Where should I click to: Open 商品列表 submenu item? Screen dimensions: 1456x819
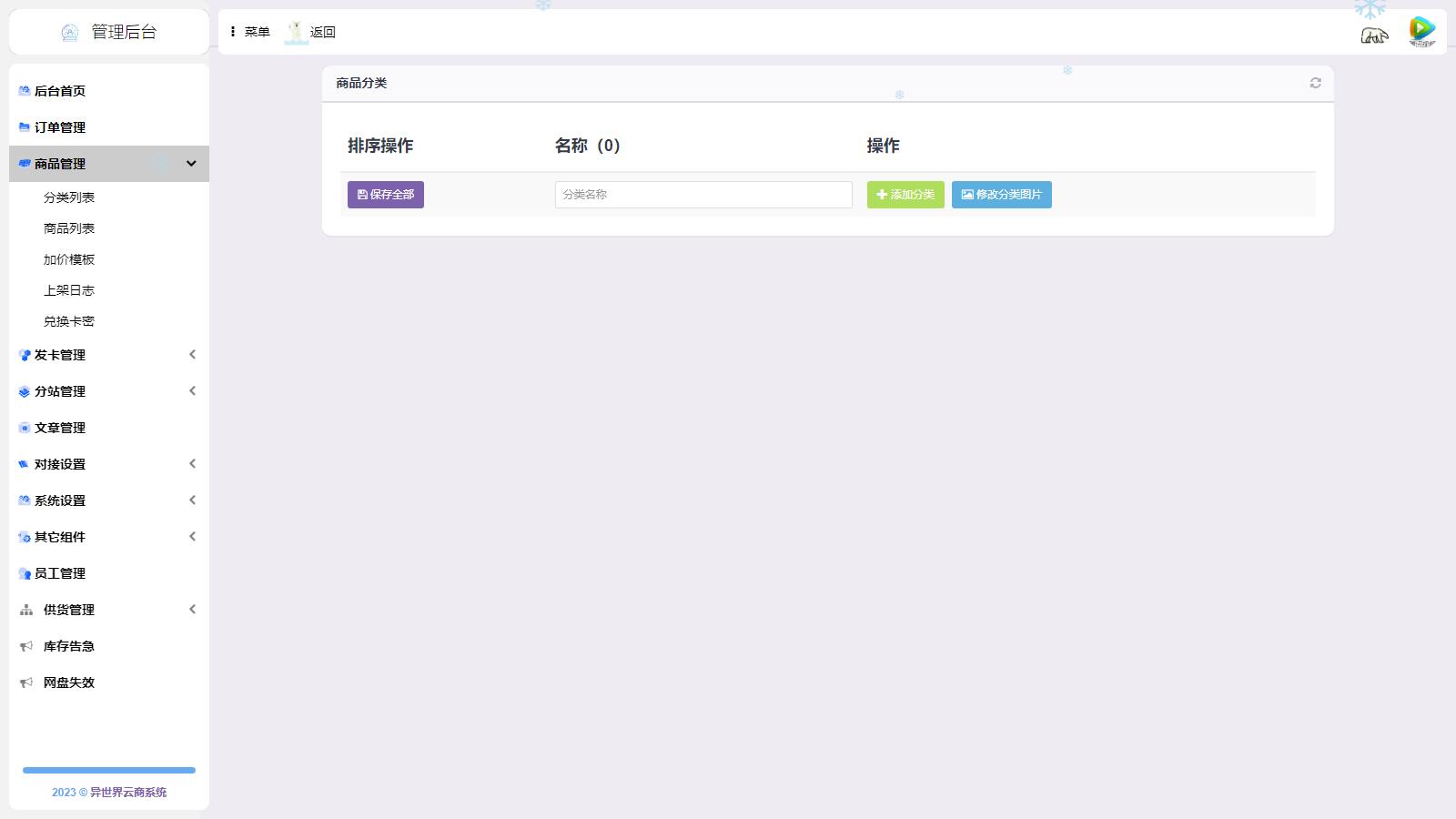[69, 228]
